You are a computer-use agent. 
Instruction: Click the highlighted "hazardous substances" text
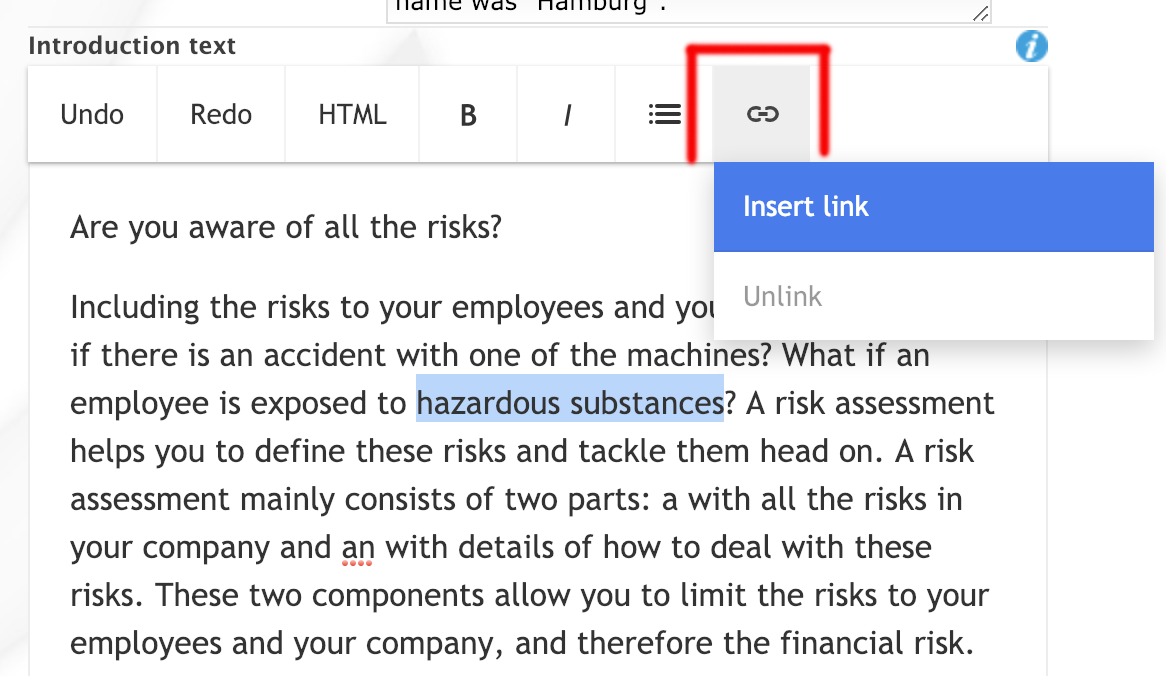point(569,403)
